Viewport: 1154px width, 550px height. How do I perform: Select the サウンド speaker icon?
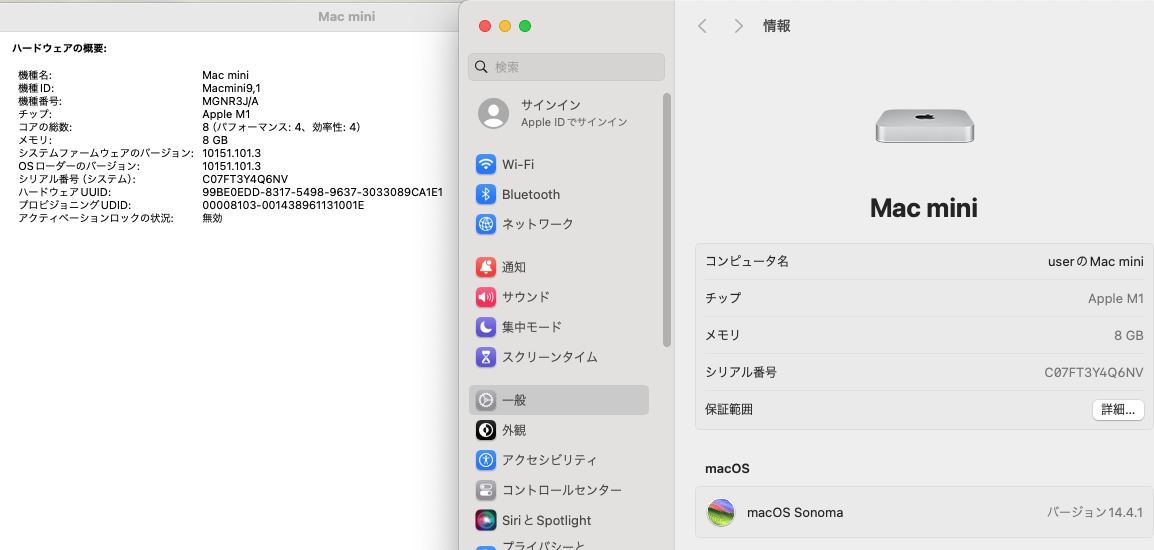pyautogui.click(x=486, y=297)
